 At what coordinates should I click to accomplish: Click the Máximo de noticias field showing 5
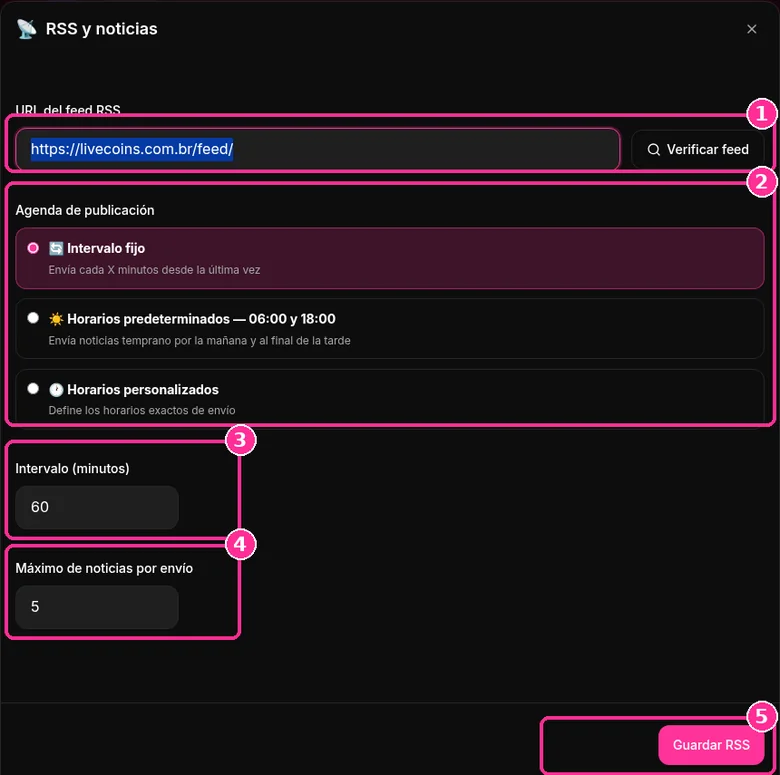(x=97, y=607)
